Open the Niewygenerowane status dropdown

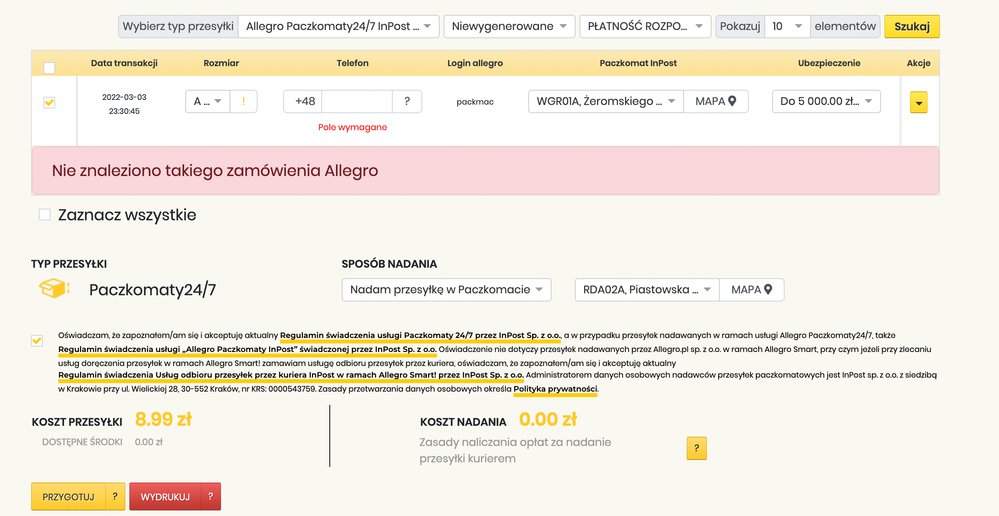(x=509, y=27)
